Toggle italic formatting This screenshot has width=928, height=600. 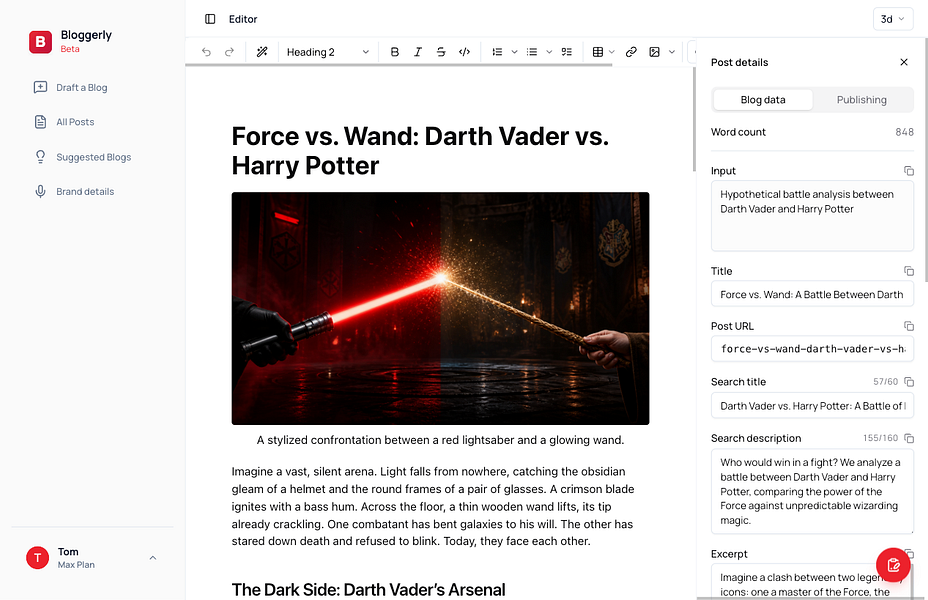(x=418, y=52)
